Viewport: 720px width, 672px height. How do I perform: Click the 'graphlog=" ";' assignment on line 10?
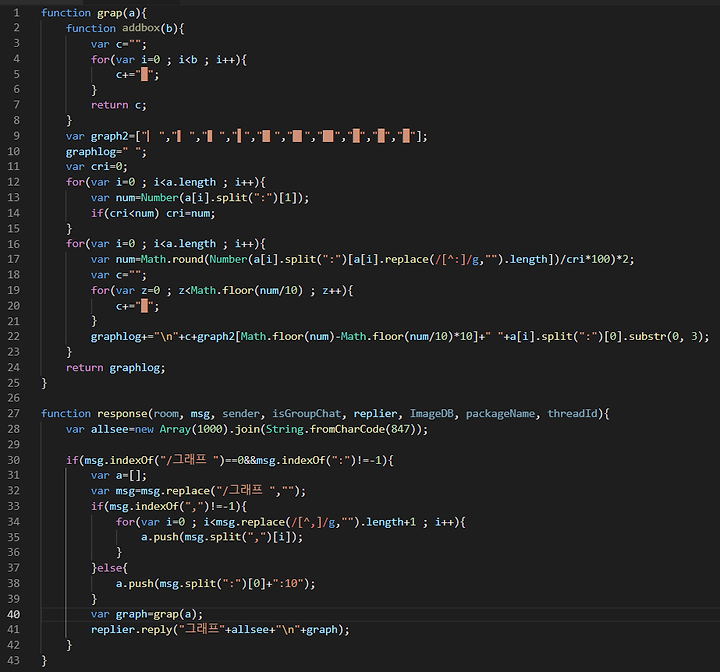click(106, 152)
